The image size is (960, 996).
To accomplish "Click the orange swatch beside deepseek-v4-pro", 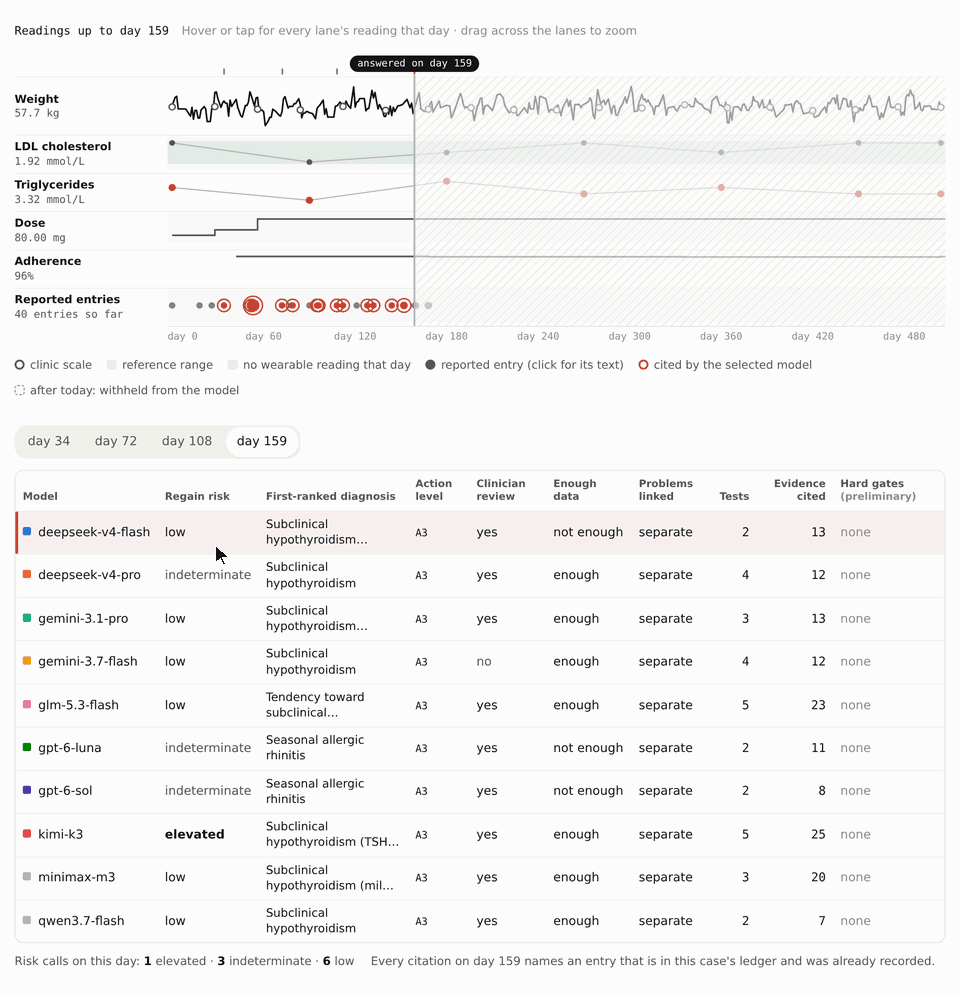I will (x=27, y=574).
